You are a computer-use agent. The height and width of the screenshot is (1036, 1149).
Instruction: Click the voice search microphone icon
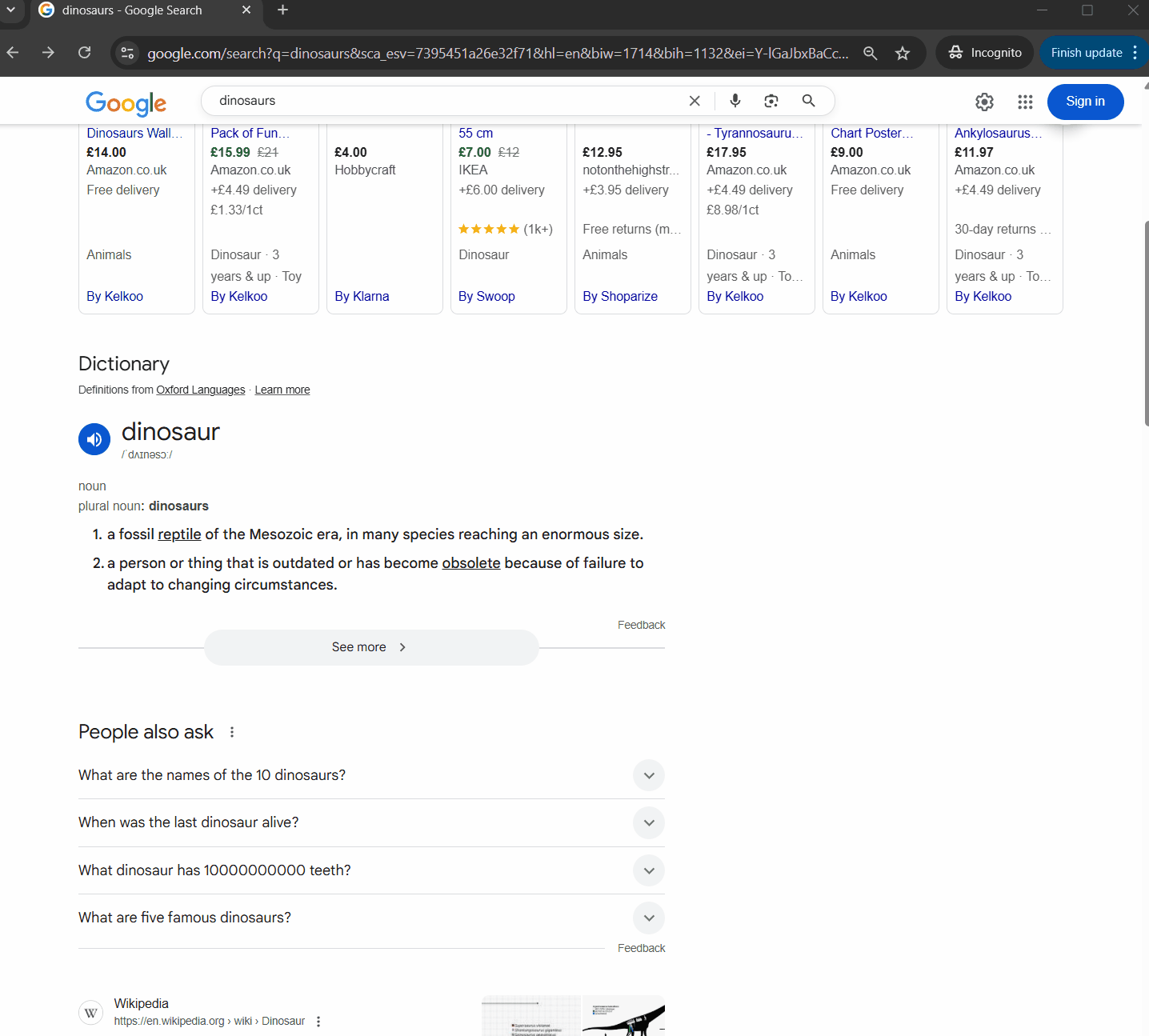pos(735,101)
